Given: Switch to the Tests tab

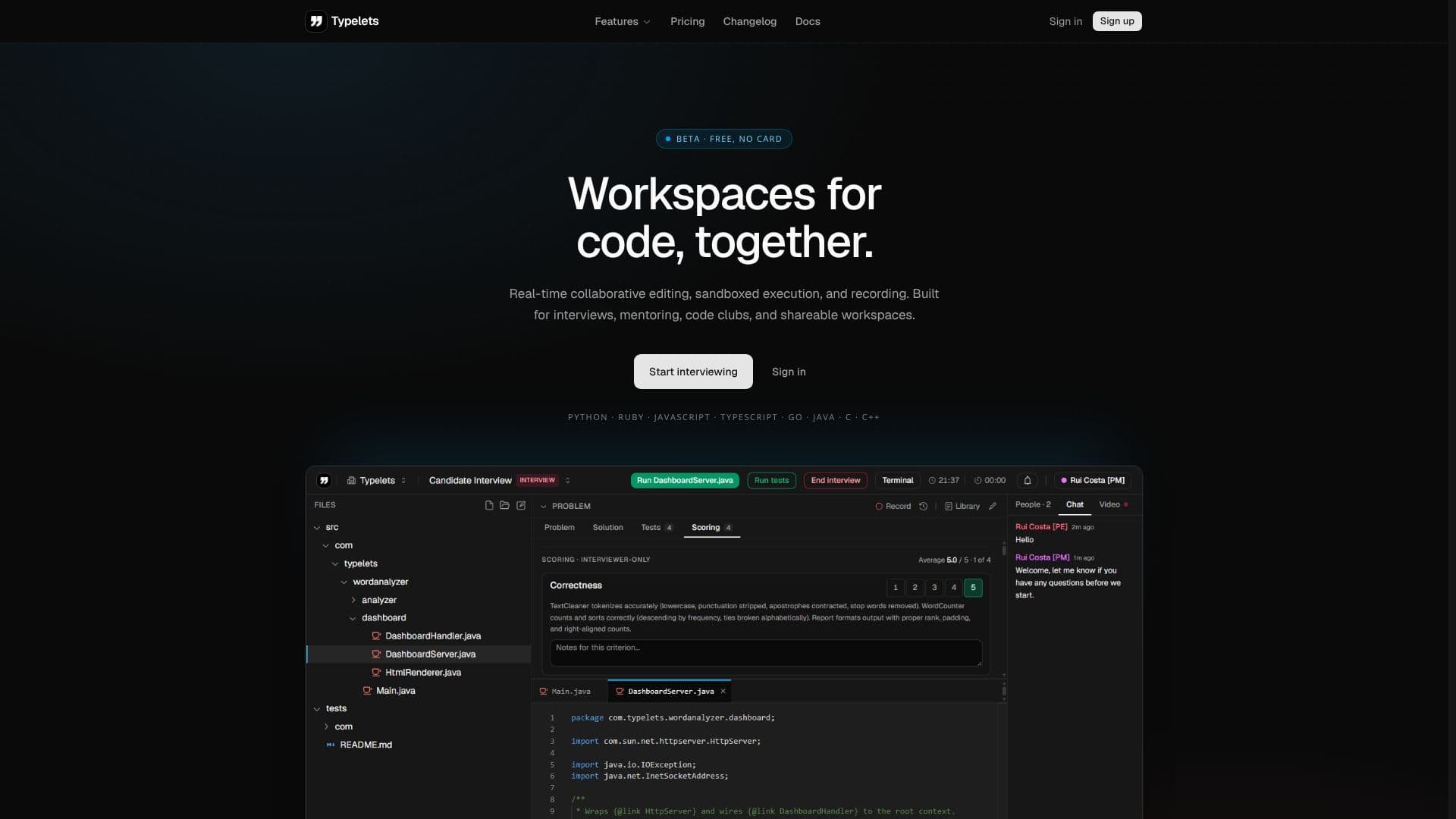Looking at the screenshot, I should 657,528.
